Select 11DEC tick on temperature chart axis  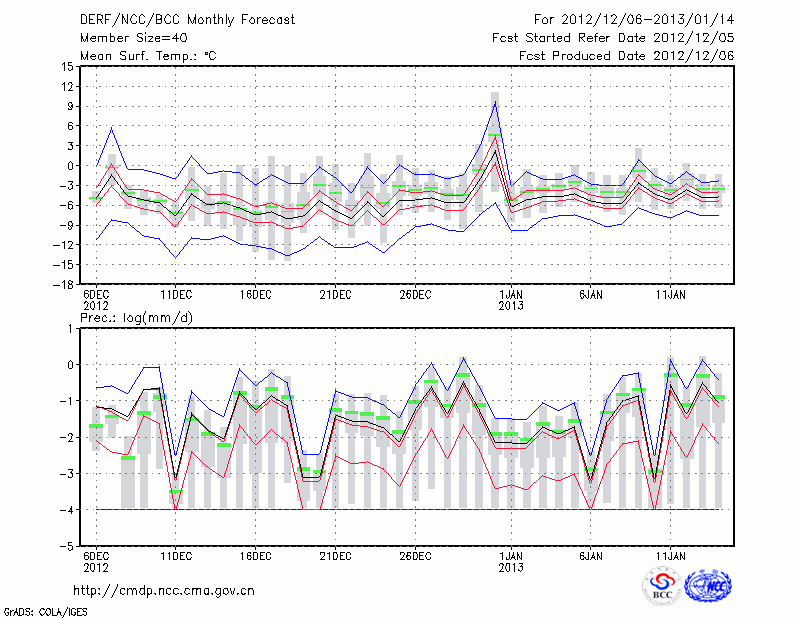point(176,295)
